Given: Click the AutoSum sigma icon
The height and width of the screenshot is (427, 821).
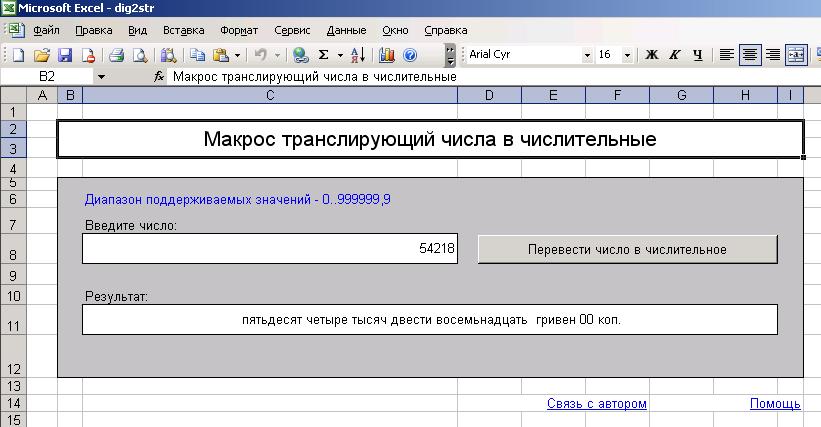Looking at the screenshot, I should coord(323,55).
